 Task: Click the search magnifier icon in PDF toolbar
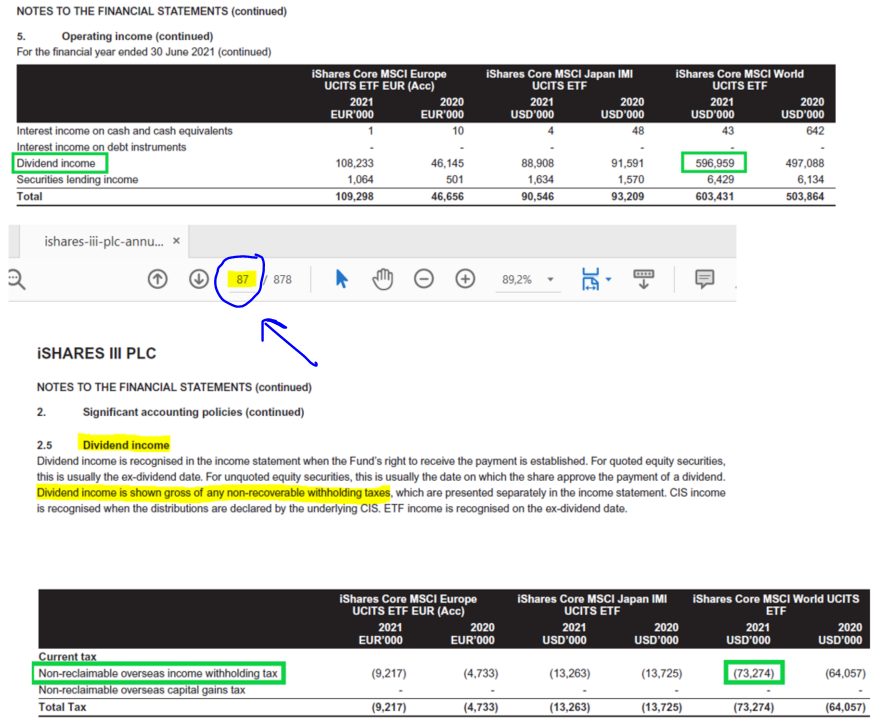(17, 279)
